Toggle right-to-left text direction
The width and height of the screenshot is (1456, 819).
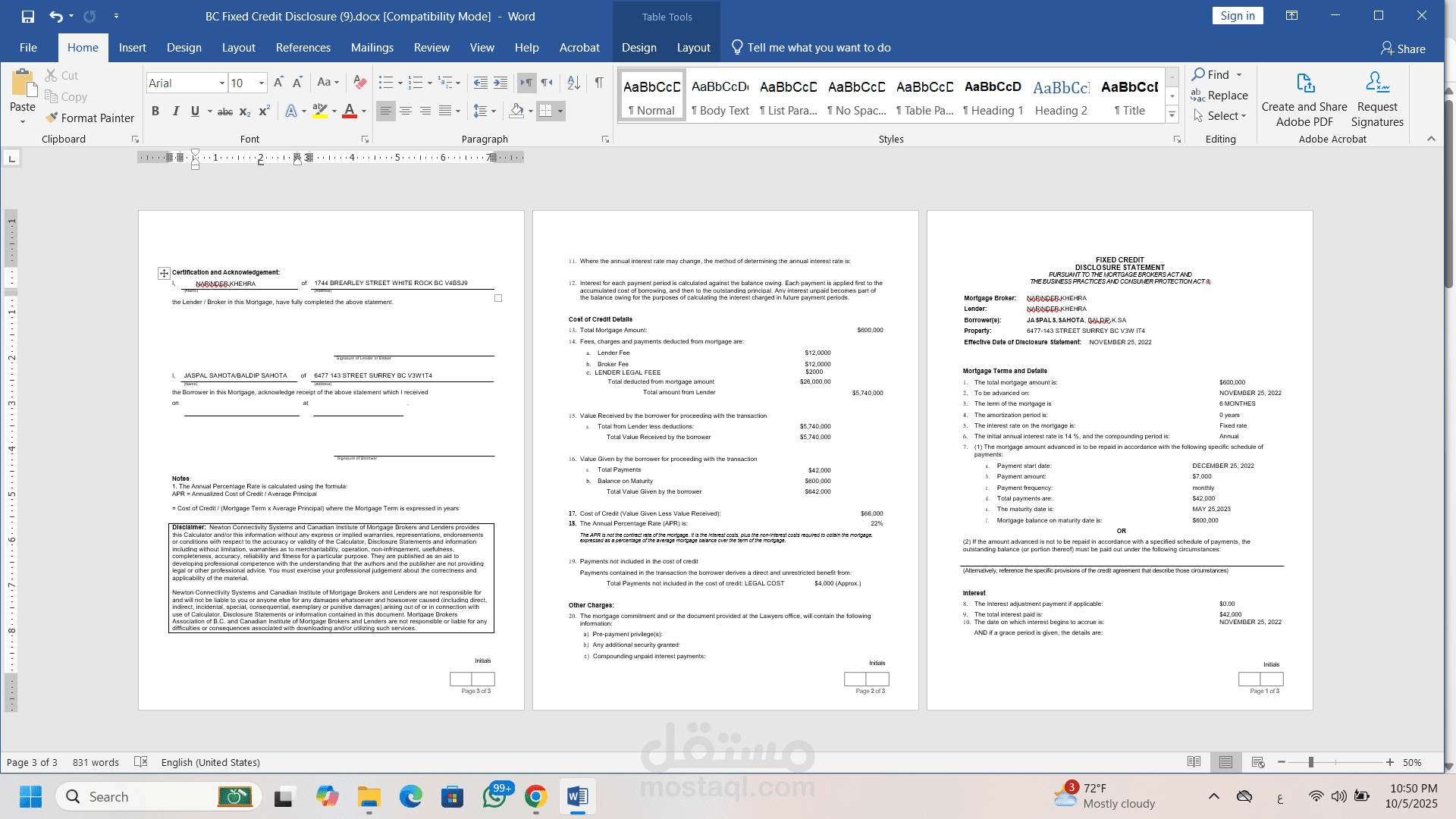tap(547, 83)
